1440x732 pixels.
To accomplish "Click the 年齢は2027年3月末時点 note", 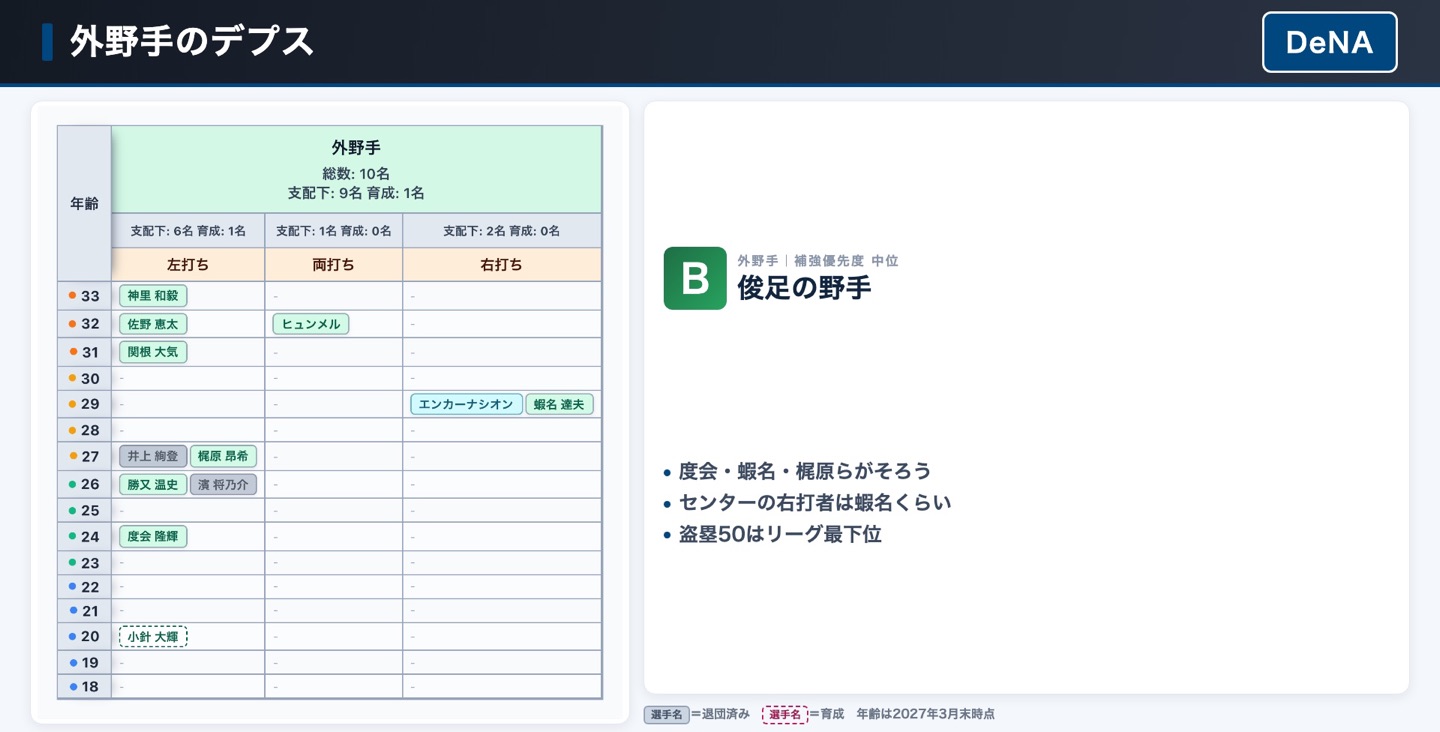I will click(926, 714).
